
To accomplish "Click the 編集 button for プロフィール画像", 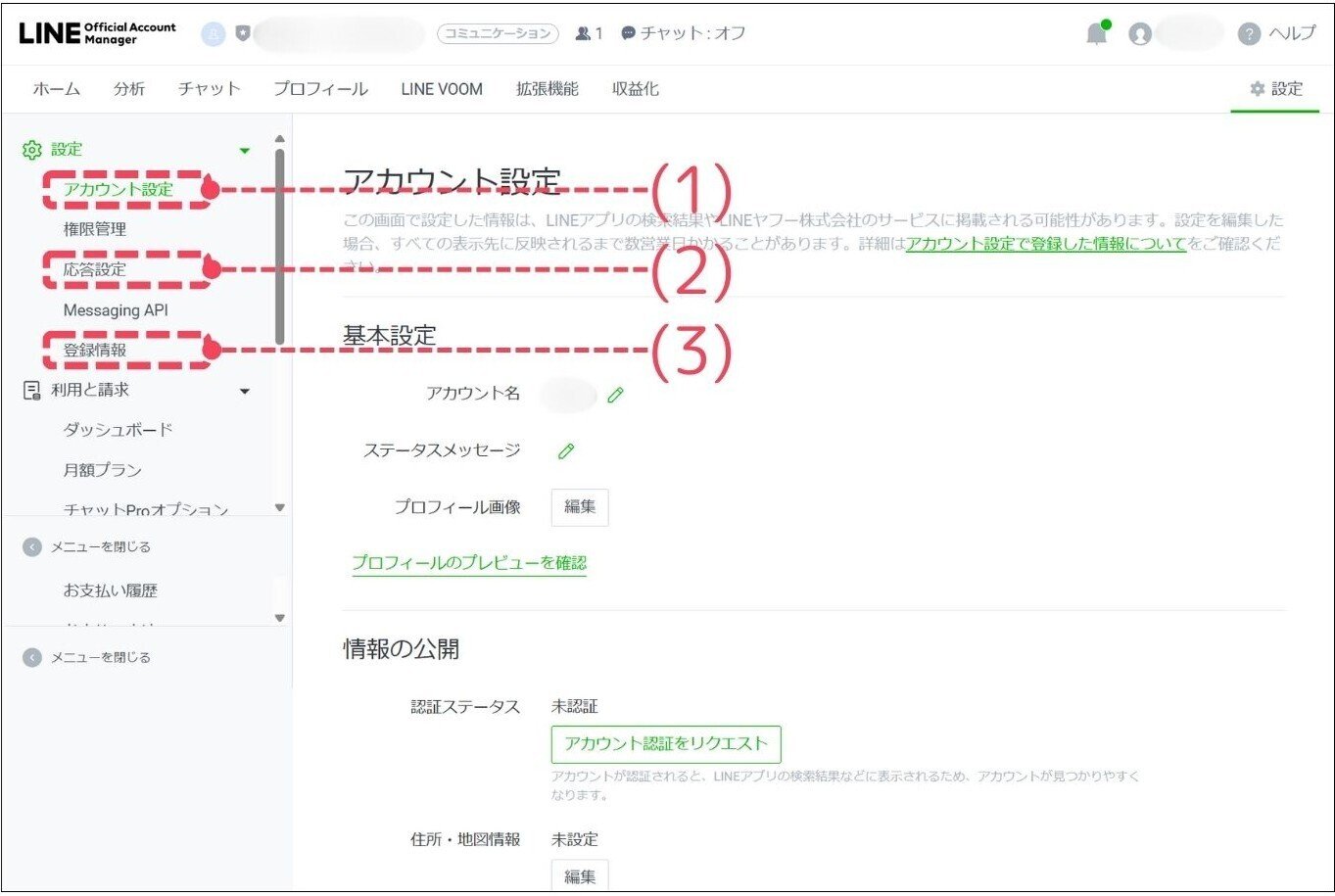I will coord(579,507).
